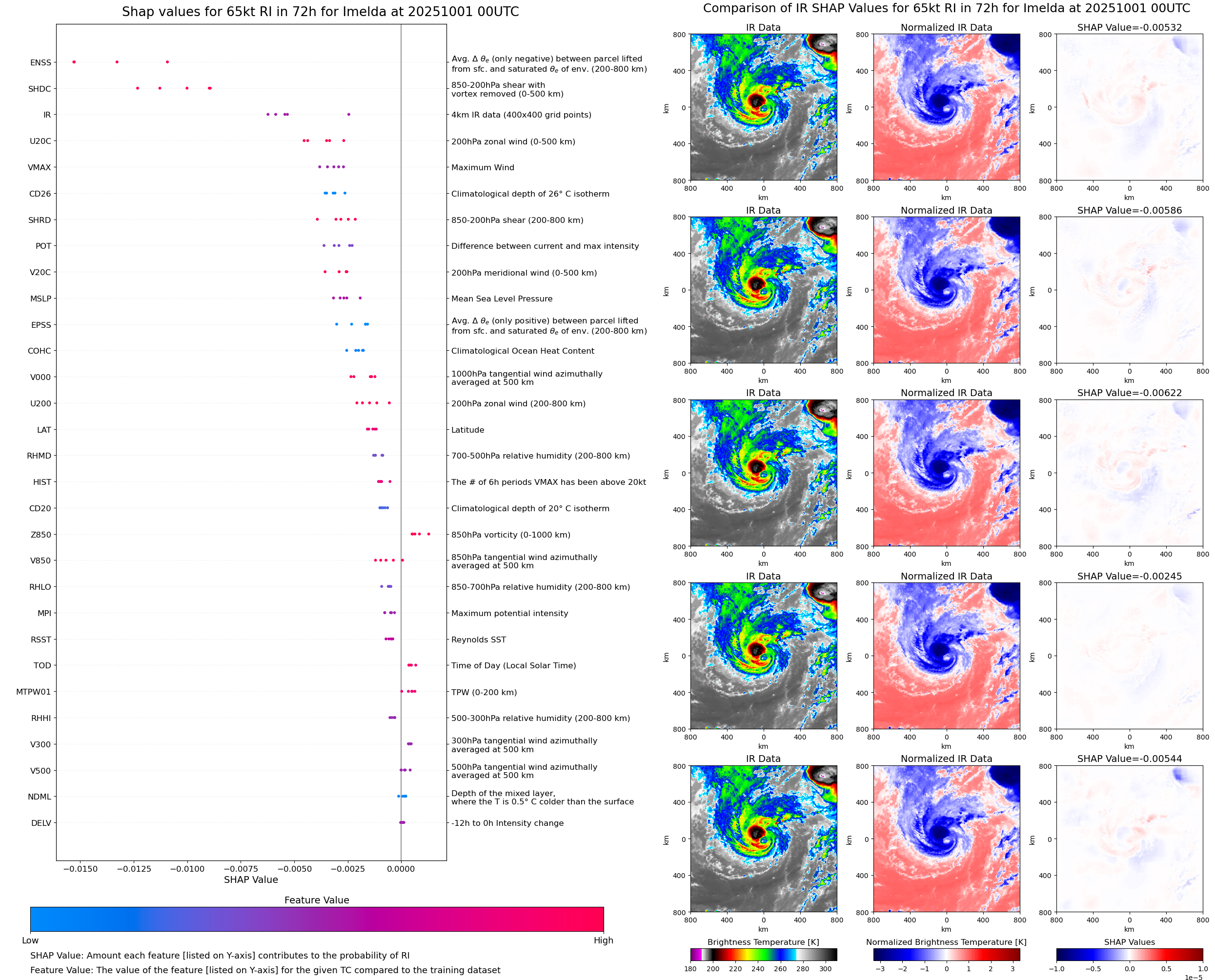Viewport: 1215px width, 980px height.
Task: Click the MTPW01 feature label
Action: [x=33, y=692]
